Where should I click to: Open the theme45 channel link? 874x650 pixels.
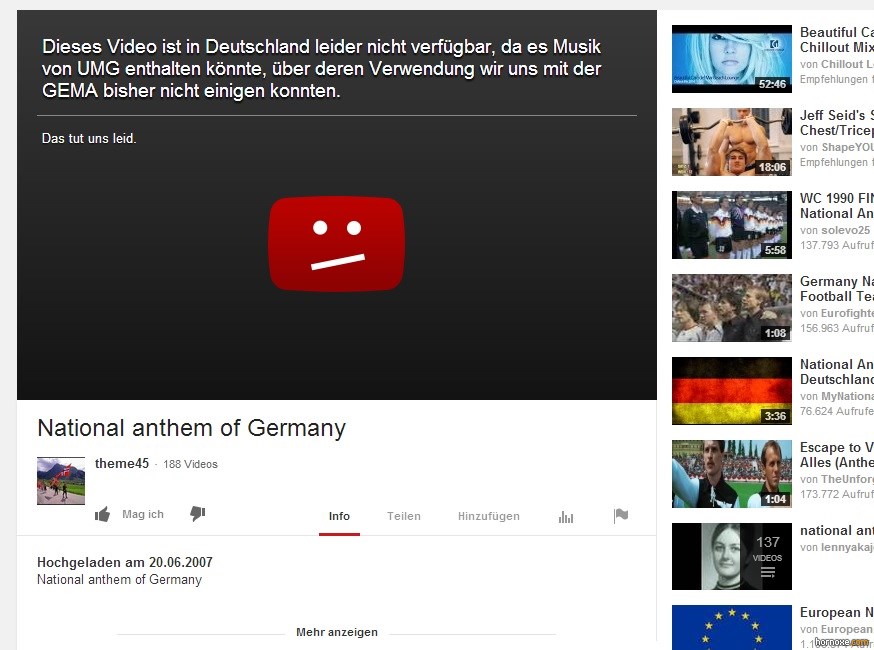(x=122, y=463)
